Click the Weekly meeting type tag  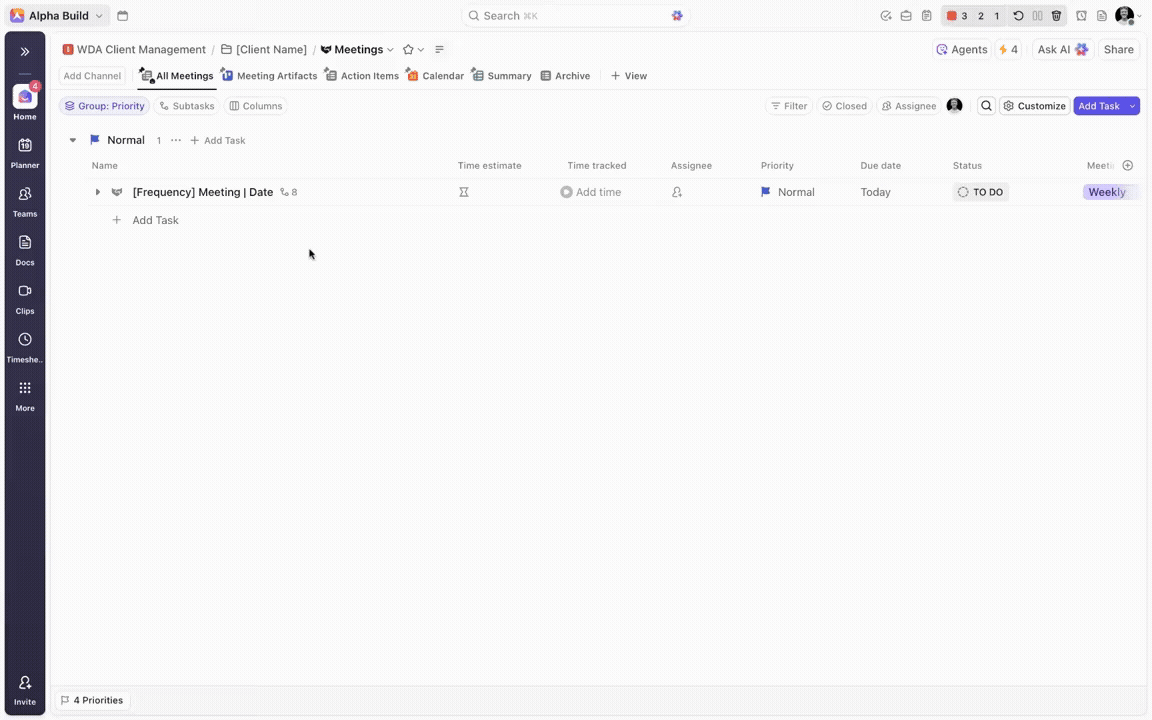click(x=1107, y=192)
